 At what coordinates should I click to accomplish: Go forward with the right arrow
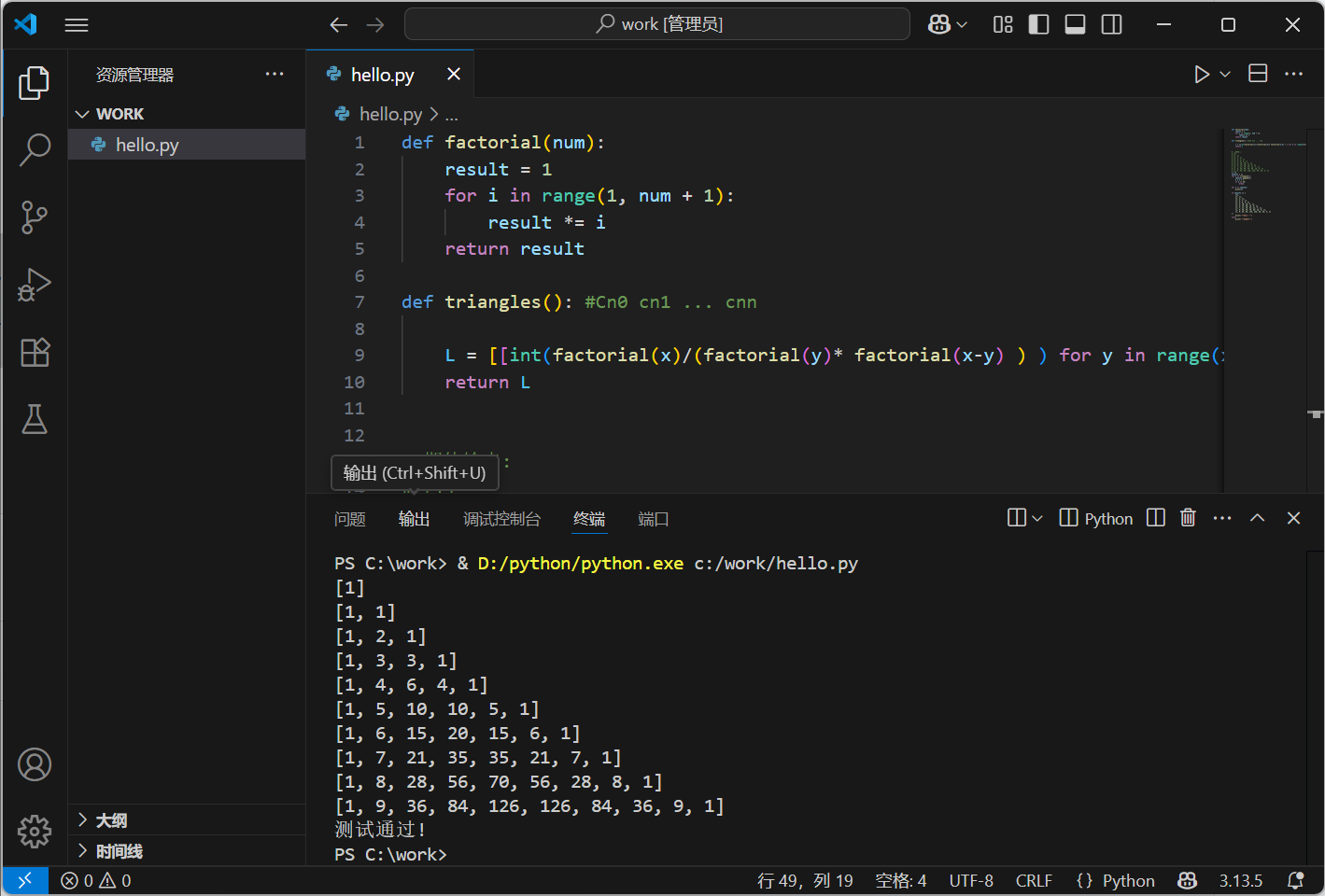[x=375, y=25]
